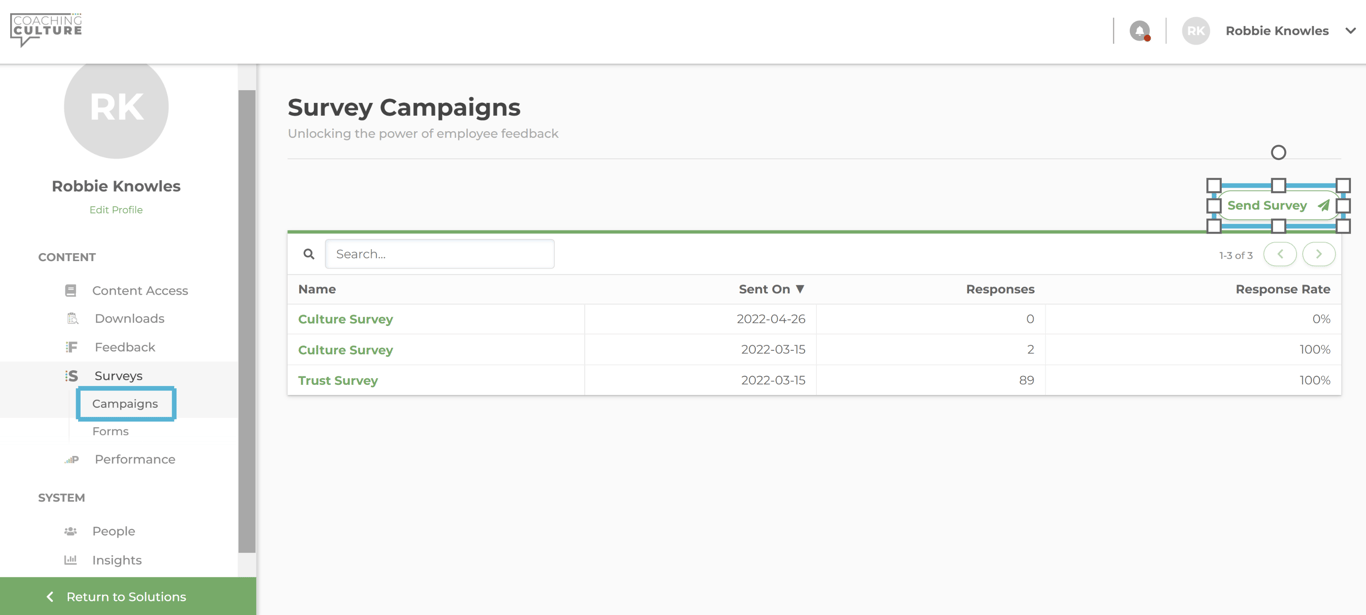Go to Feedback section in sidebar
Image resolution: width=1366 pixels, height=615 pixels.
click(124, 347)
